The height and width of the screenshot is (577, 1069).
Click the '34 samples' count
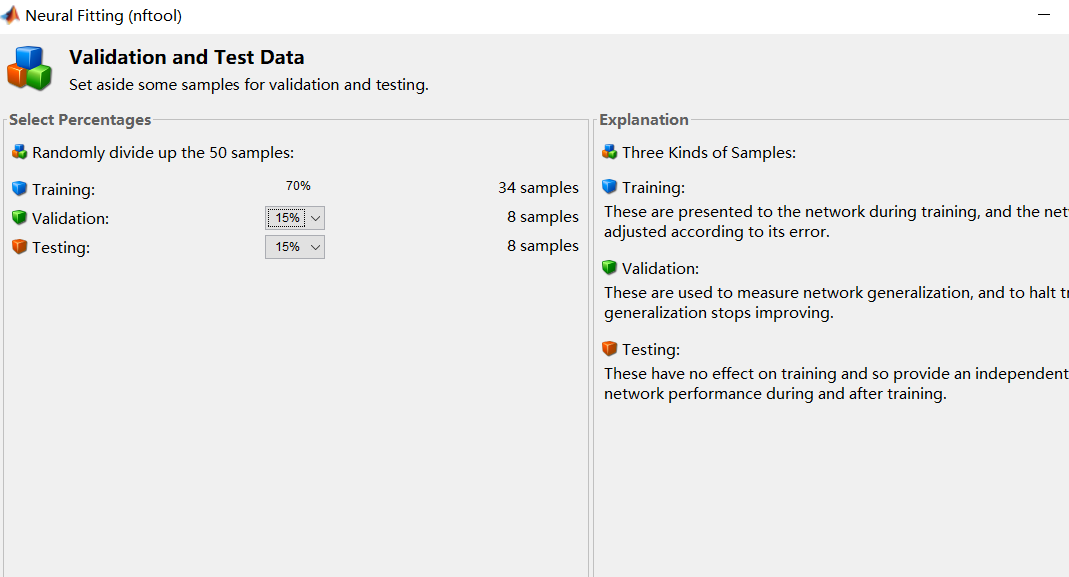pyautogui.click(x=539, y=188)
